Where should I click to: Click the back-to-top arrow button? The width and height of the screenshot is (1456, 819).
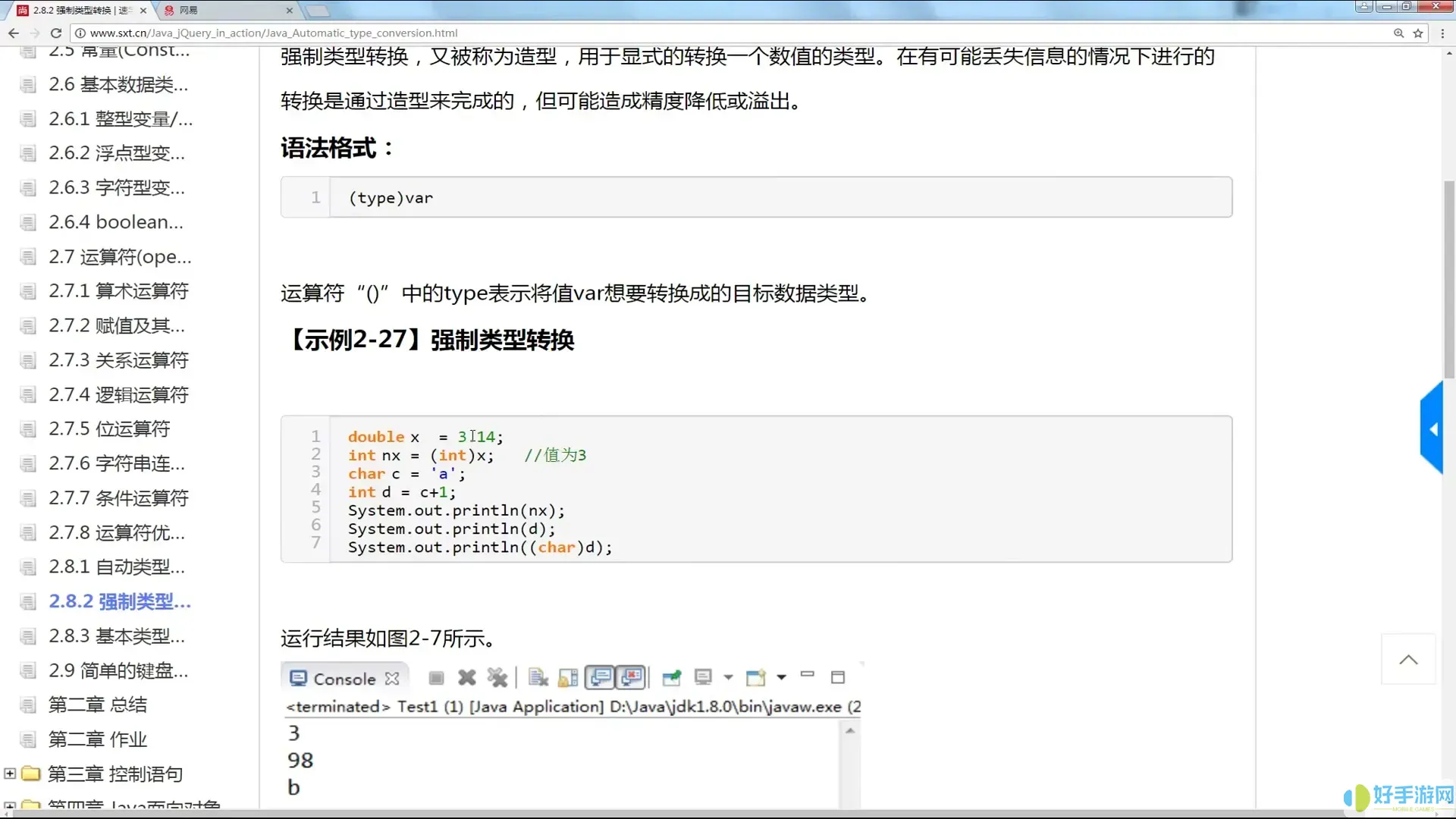click(x=1408, y=659)
